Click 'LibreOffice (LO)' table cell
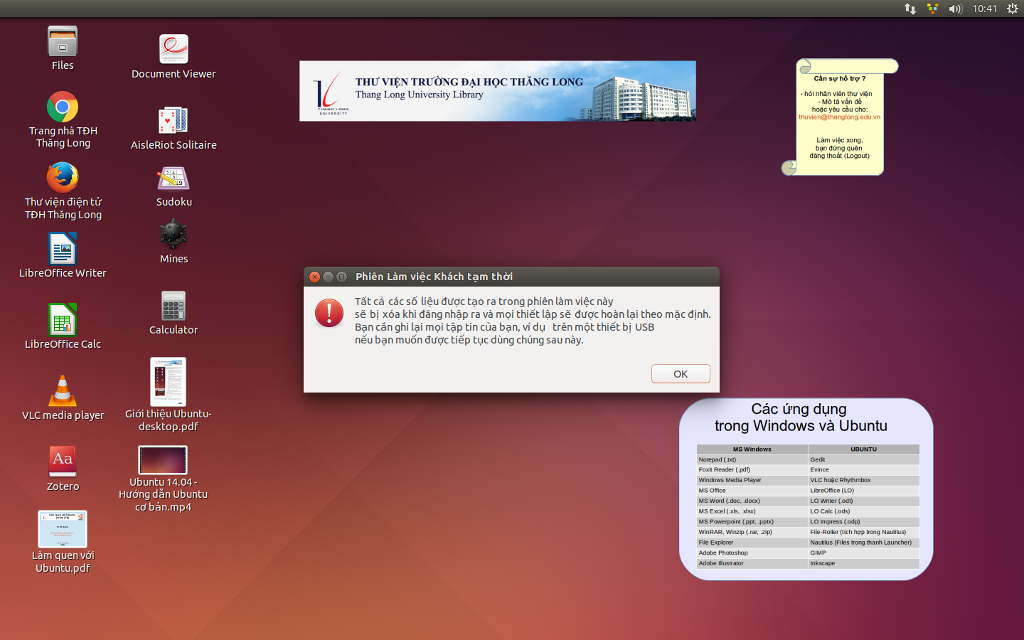 [863, 490]
